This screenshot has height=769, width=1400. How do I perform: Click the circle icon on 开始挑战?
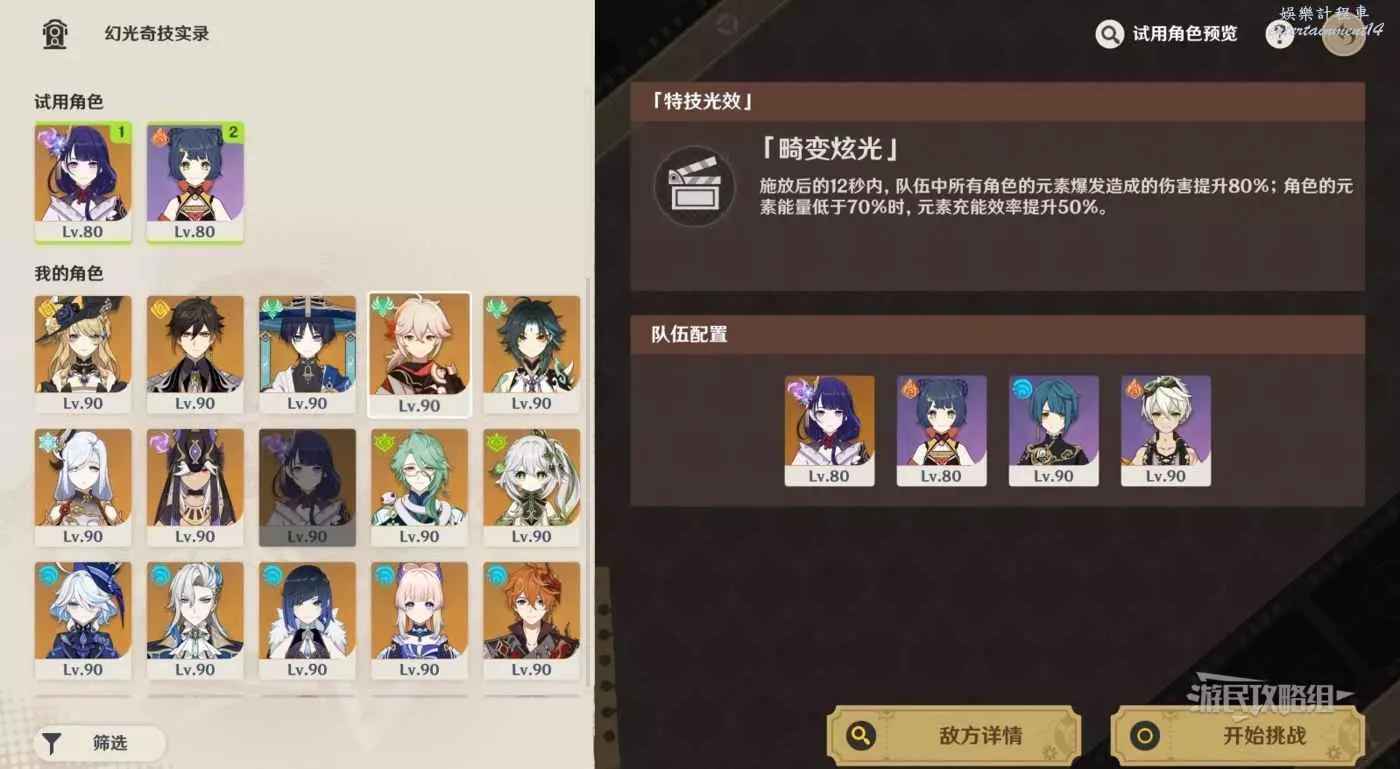[1145, 737]
